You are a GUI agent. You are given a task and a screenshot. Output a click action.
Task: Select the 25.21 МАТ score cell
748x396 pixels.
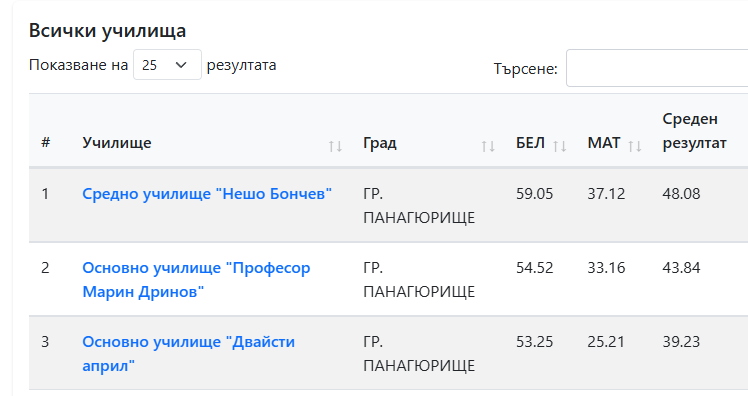coord(606,342)
